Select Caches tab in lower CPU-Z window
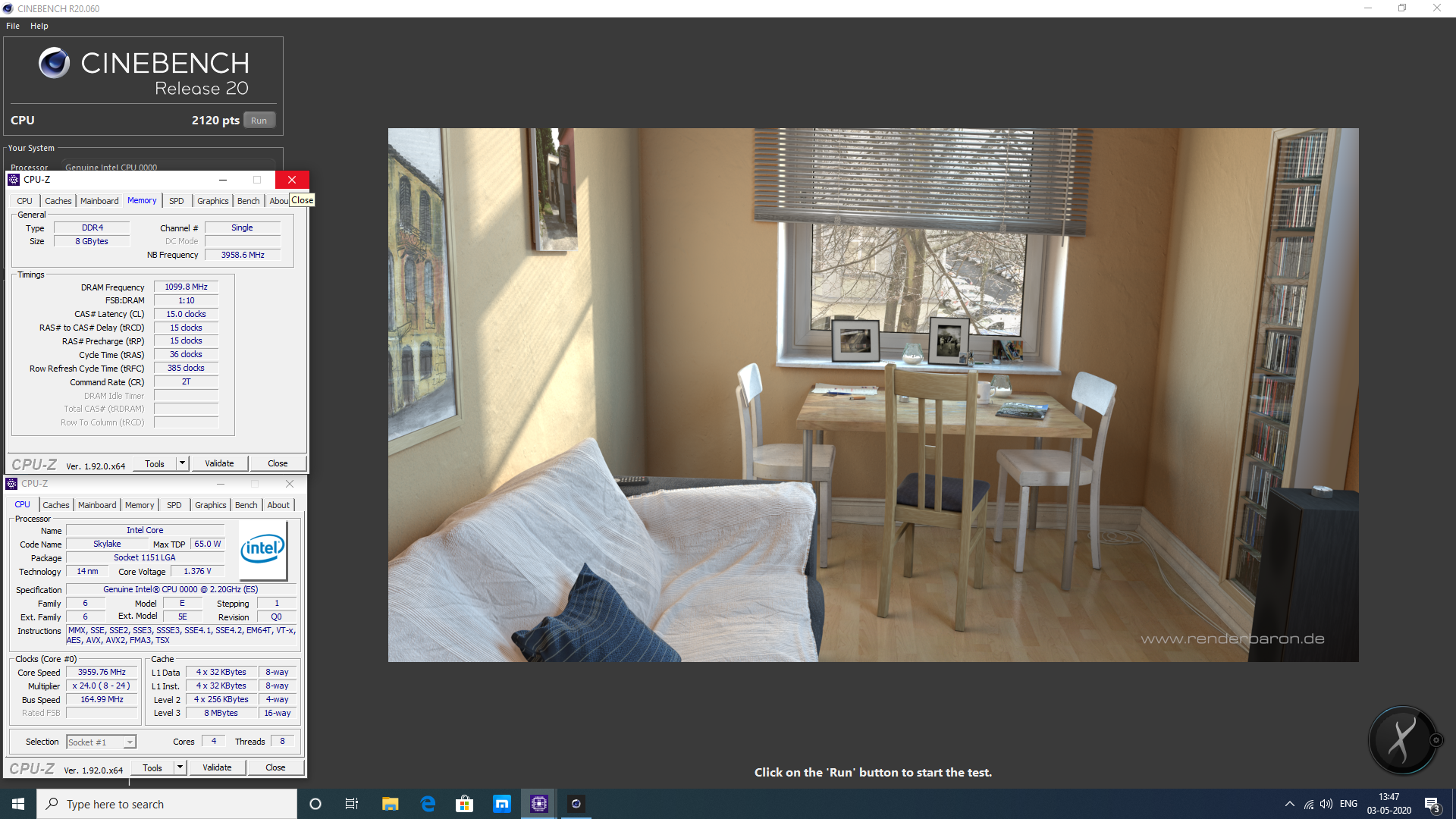The width and height of the screenshot is (1456, 819). pos(56,505)
